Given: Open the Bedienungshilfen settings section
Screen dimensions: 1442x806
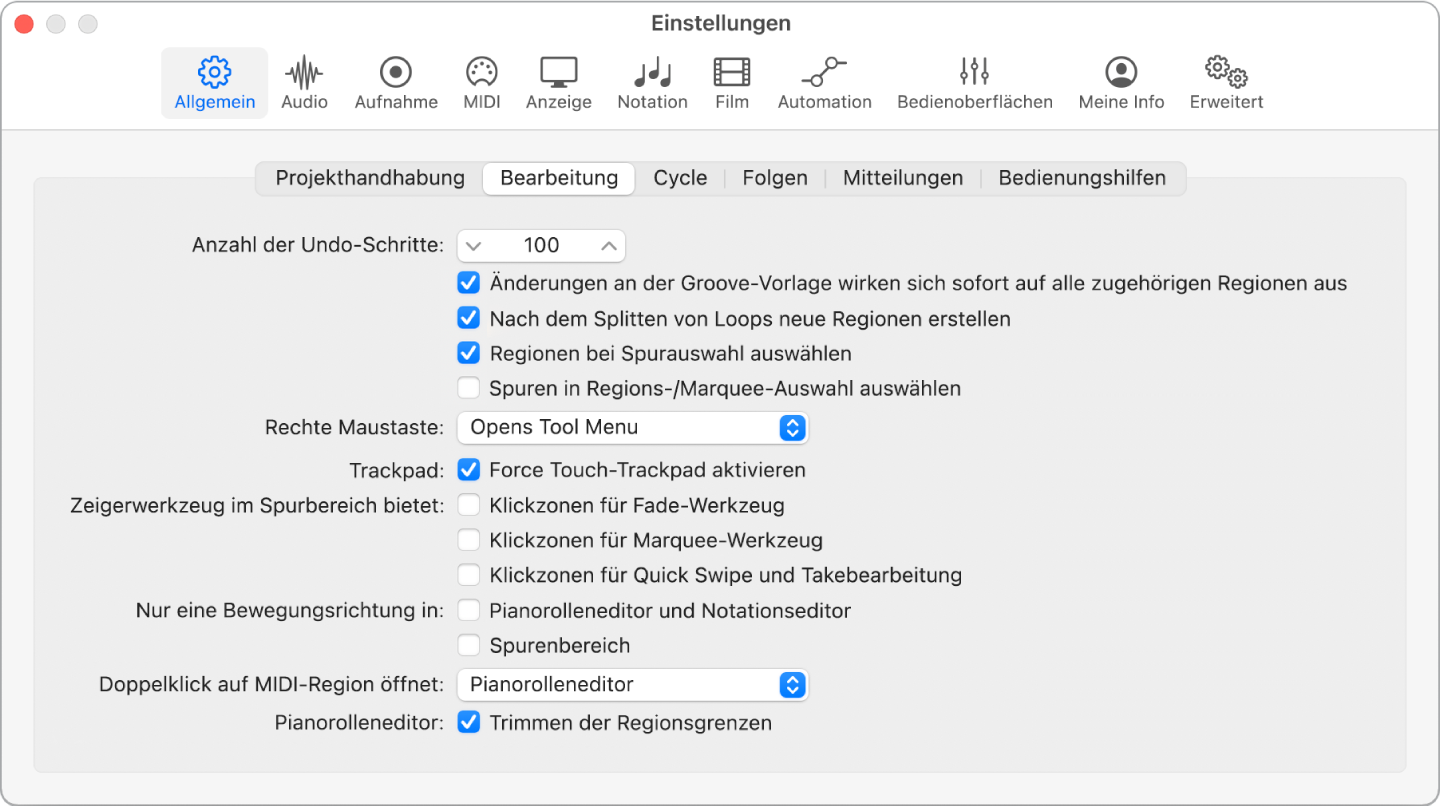Looking at the screenshot, I should click(x=1082, y=177).
